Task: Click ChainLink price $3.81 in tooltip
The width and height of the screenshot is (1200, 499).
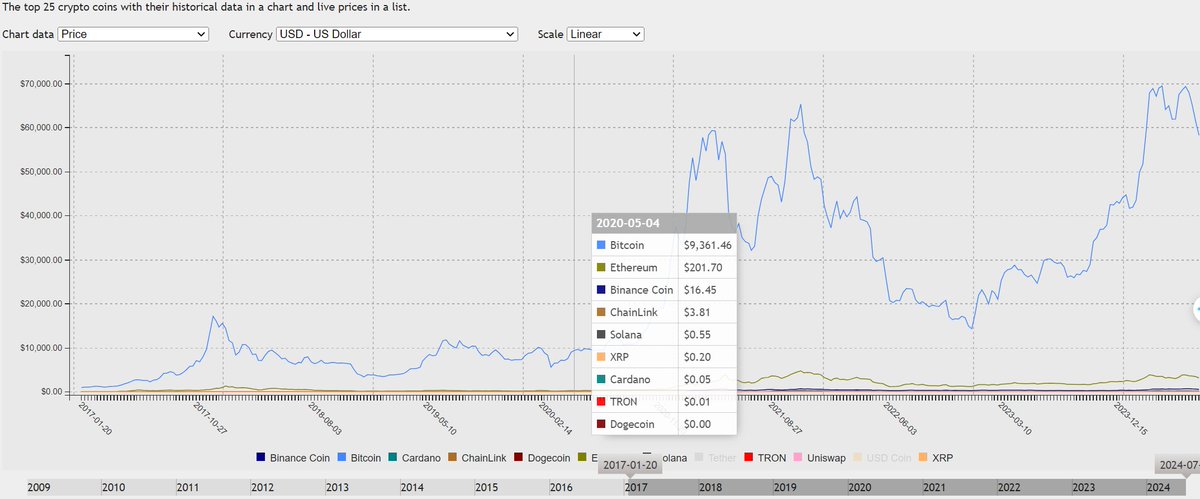Action: coord(696,312)
